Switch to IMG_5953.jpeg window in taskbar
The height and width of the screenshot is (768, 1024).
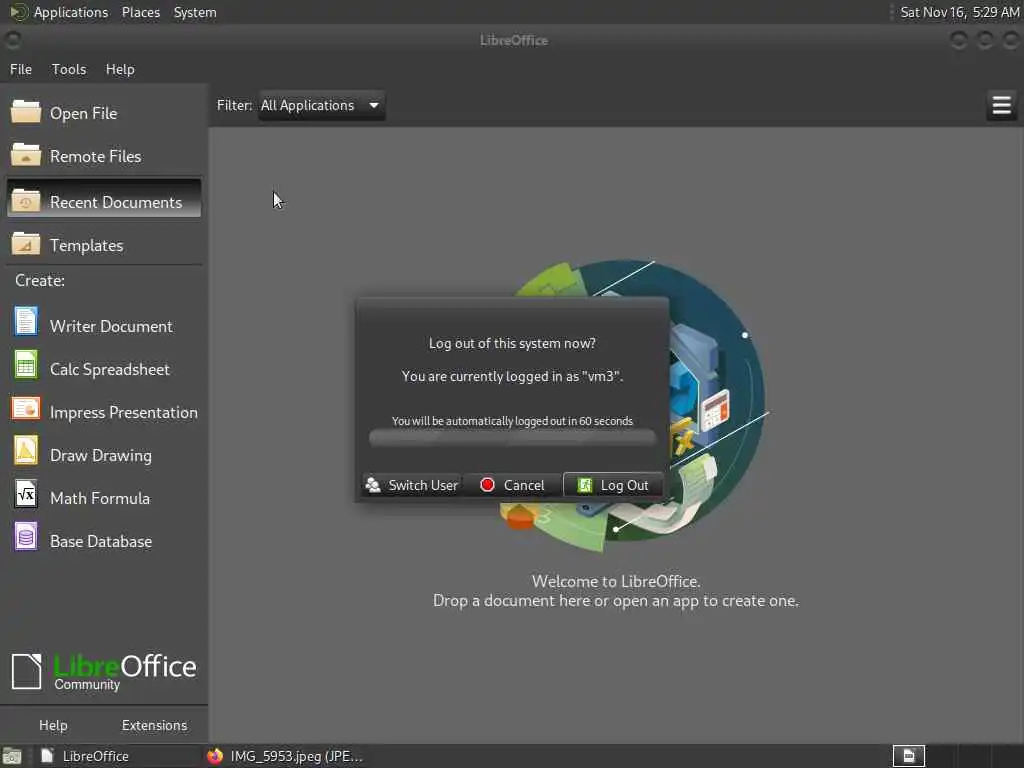click(285, 756)
